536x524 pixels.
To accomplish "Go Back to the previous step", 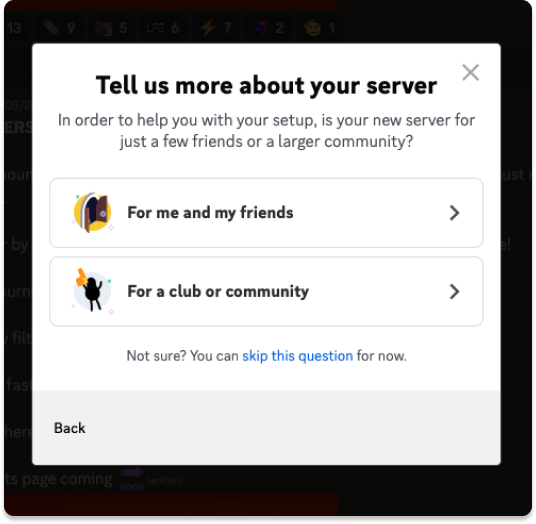I will (70, 428).
